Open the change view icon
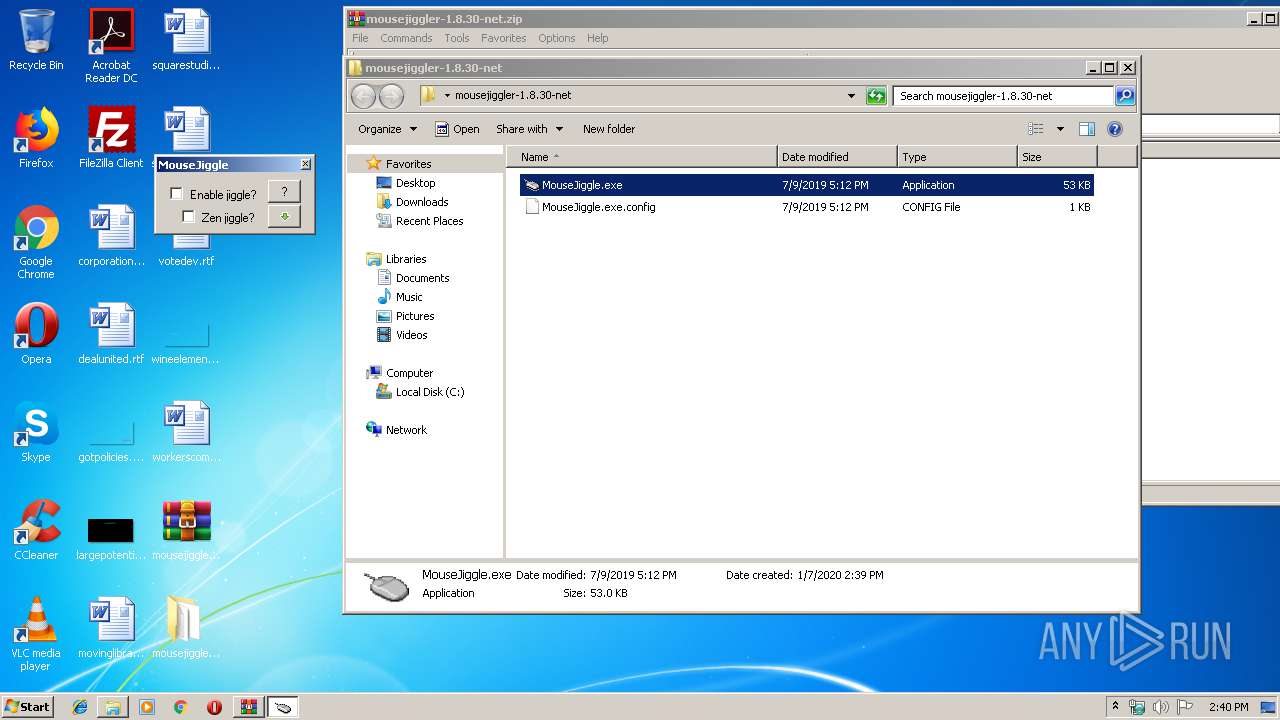1280x720 pixels. click(1036, 129)
